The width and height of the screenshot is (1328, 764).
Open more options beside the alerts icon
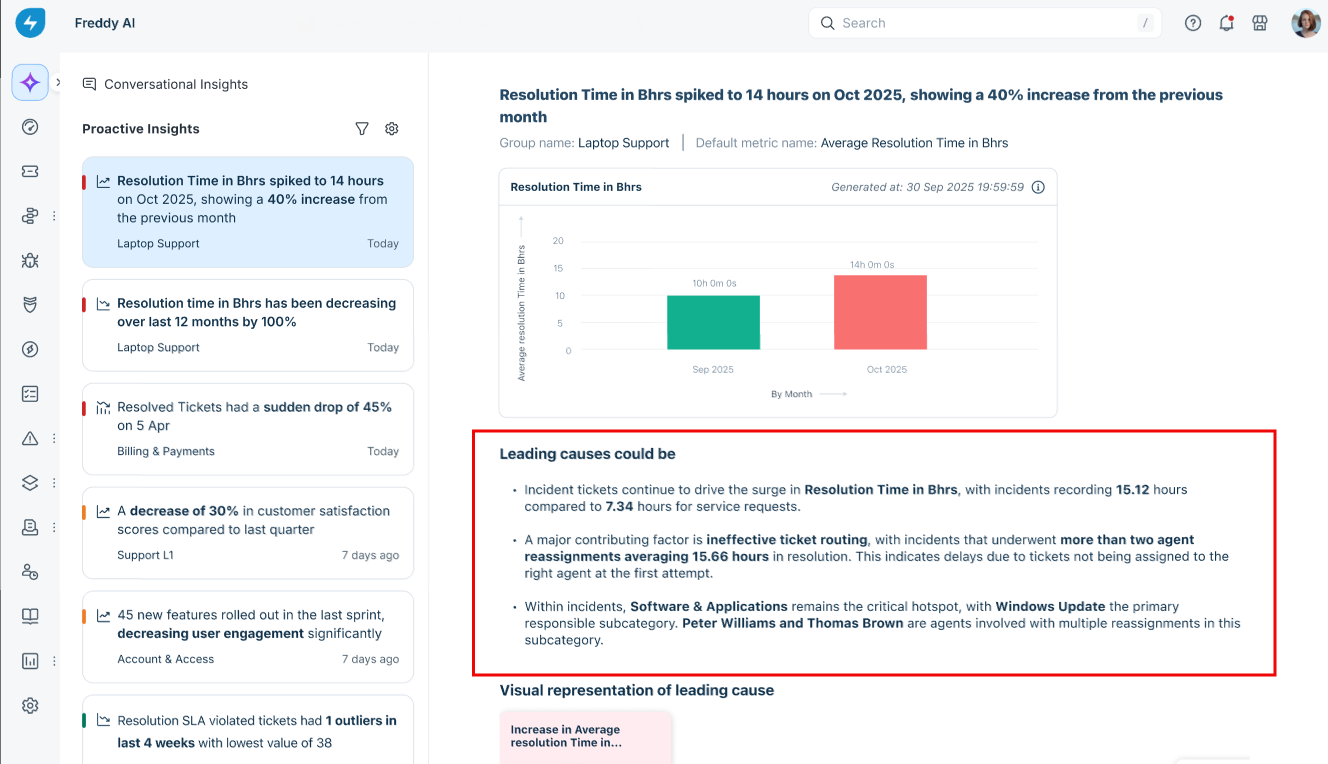54,438
